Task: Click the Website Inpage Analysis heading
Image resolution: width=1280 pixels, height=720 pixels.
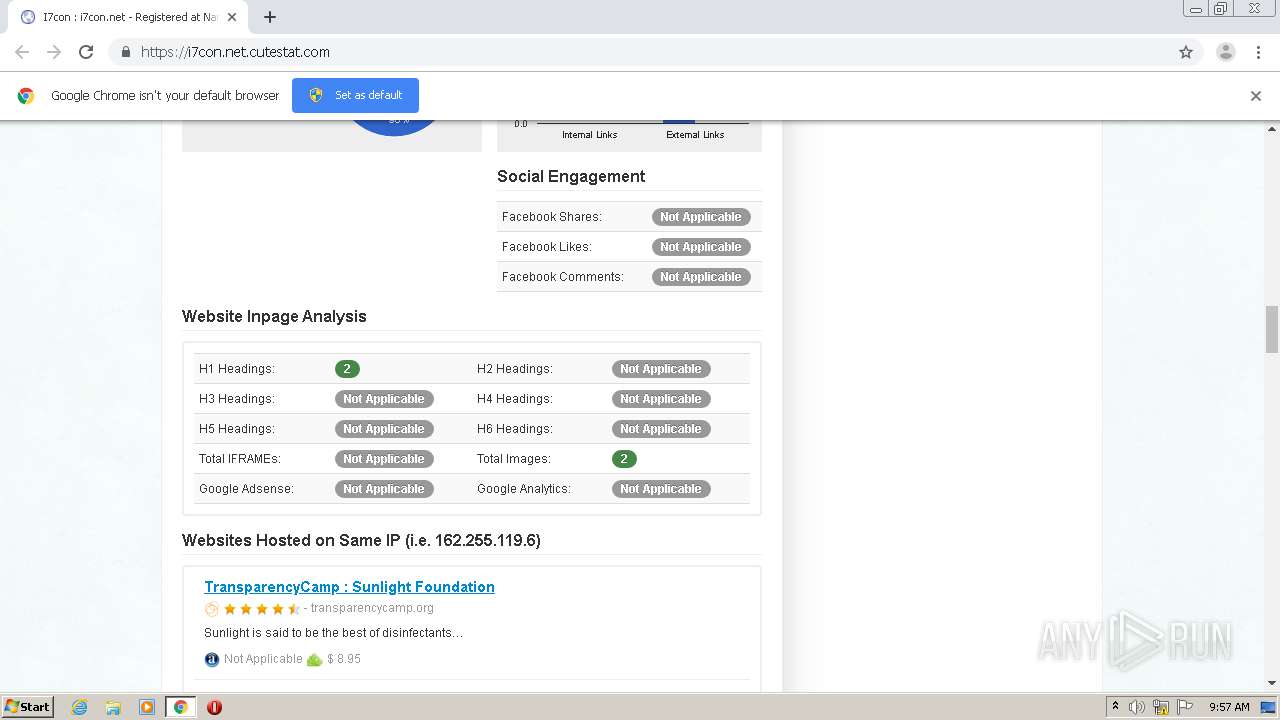Action: (x=274, y=316)
